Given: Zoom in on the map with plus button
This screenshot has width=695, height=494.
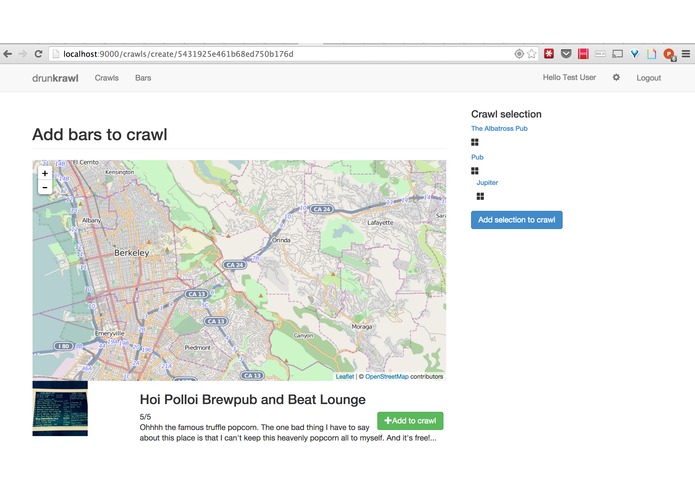Looking at the screenshot, I should tap(45, 173).
